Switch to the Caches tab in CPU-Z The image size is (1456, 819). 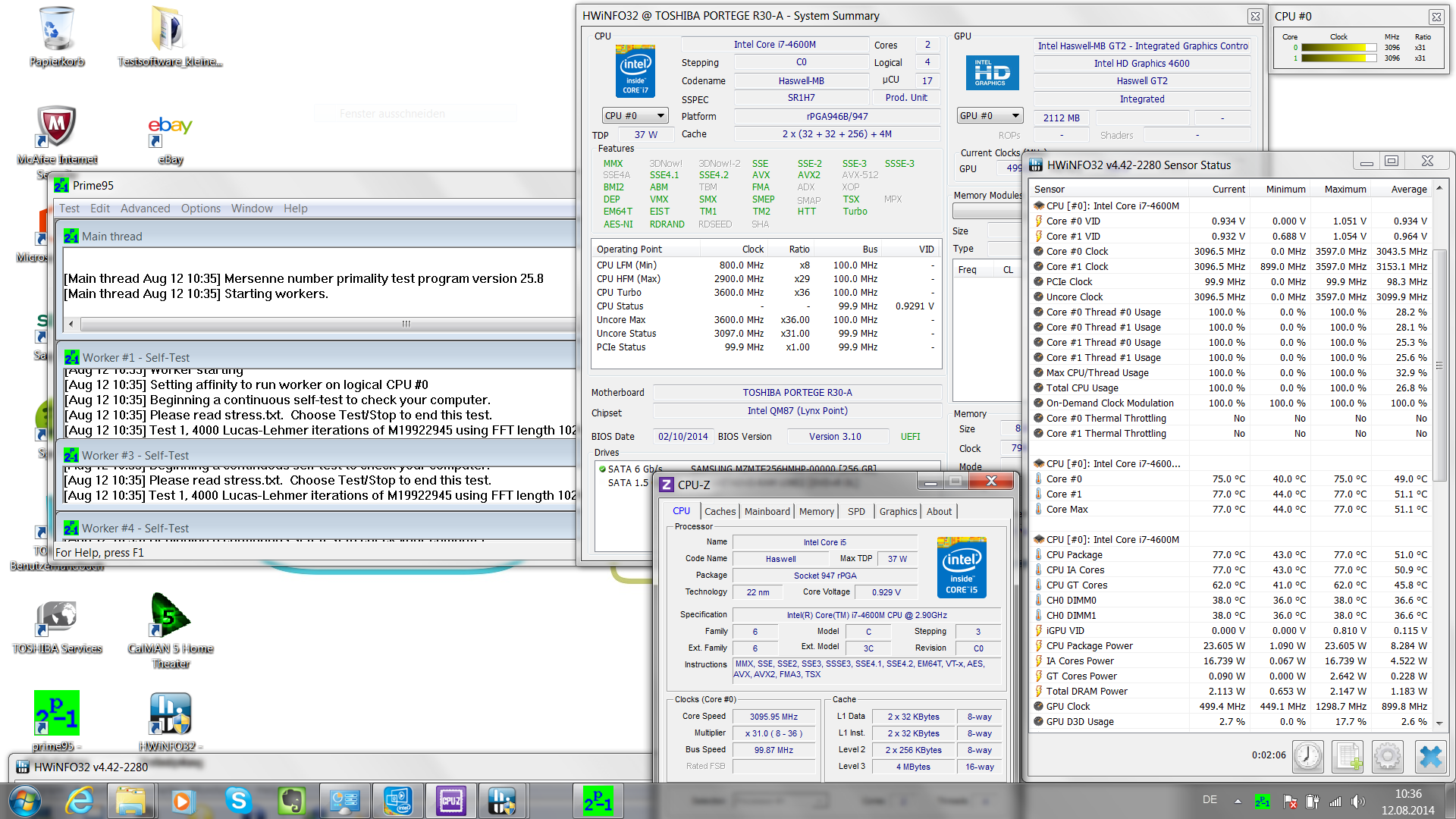(x=720, y=512)
